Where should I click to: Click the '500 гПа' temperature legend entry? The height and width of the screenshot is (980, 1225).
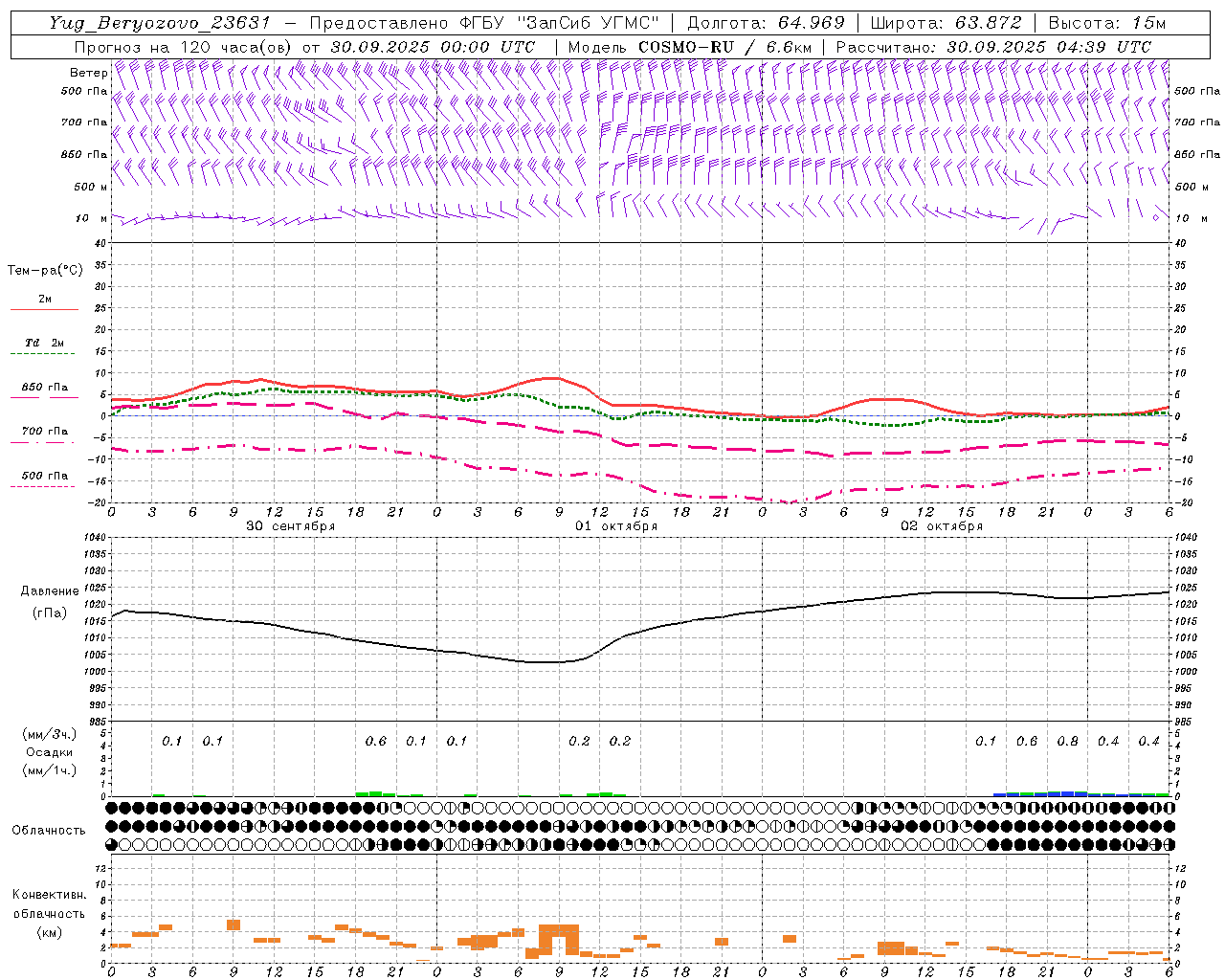(x=45, y=476)
